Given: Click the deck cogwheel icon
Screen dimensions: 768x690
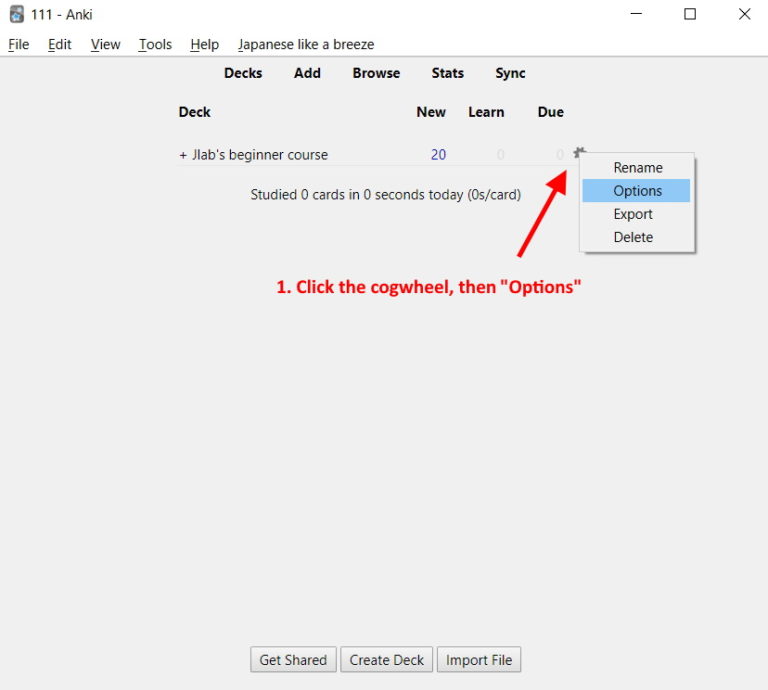Looking at the screenshot, I should tap(578, 153).
